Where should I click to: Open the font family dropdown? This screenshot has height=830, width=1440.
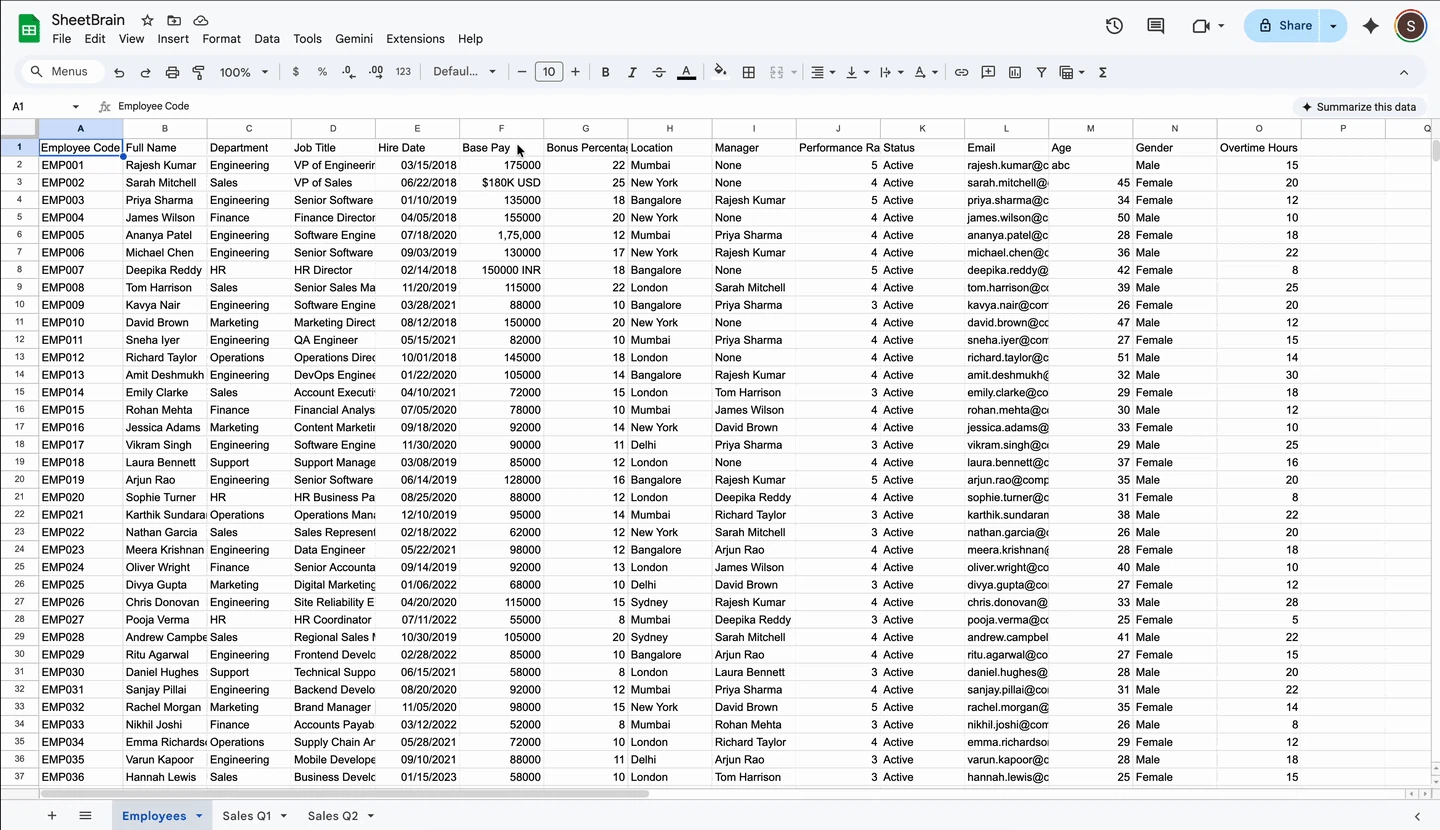click(x=464, y=72)
